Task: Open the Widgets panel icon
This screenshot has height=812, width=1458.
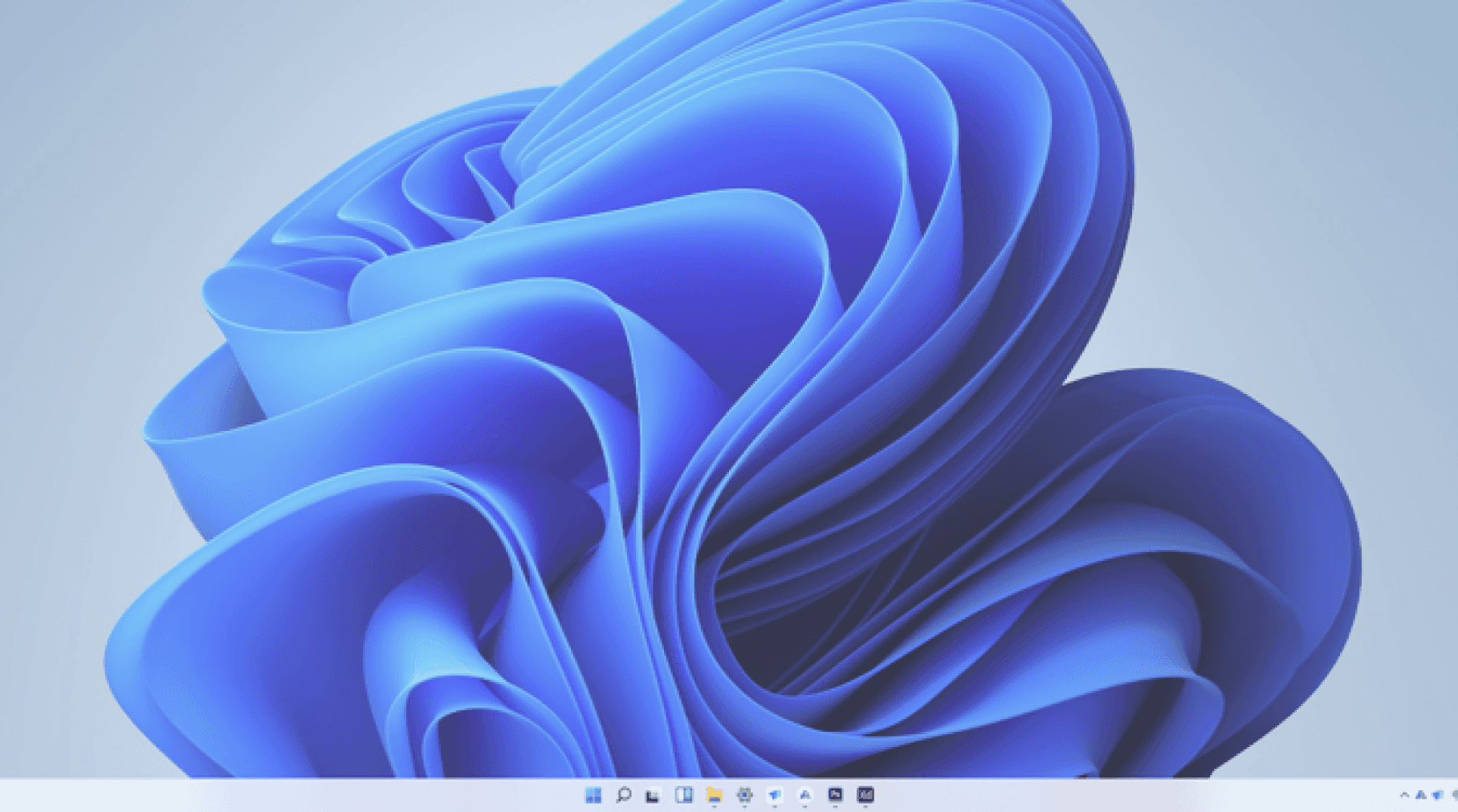Action: (684, 795)
